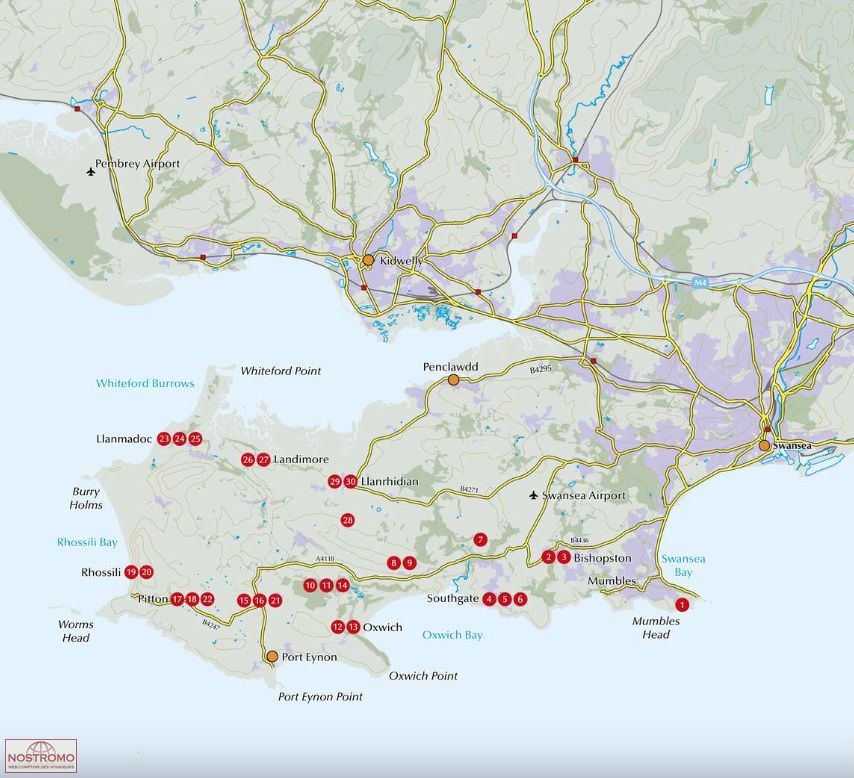Select the orange Port Eynon town marker
Image resolution: width=854 pixels, height=778 pixels.
click(272, 656)
